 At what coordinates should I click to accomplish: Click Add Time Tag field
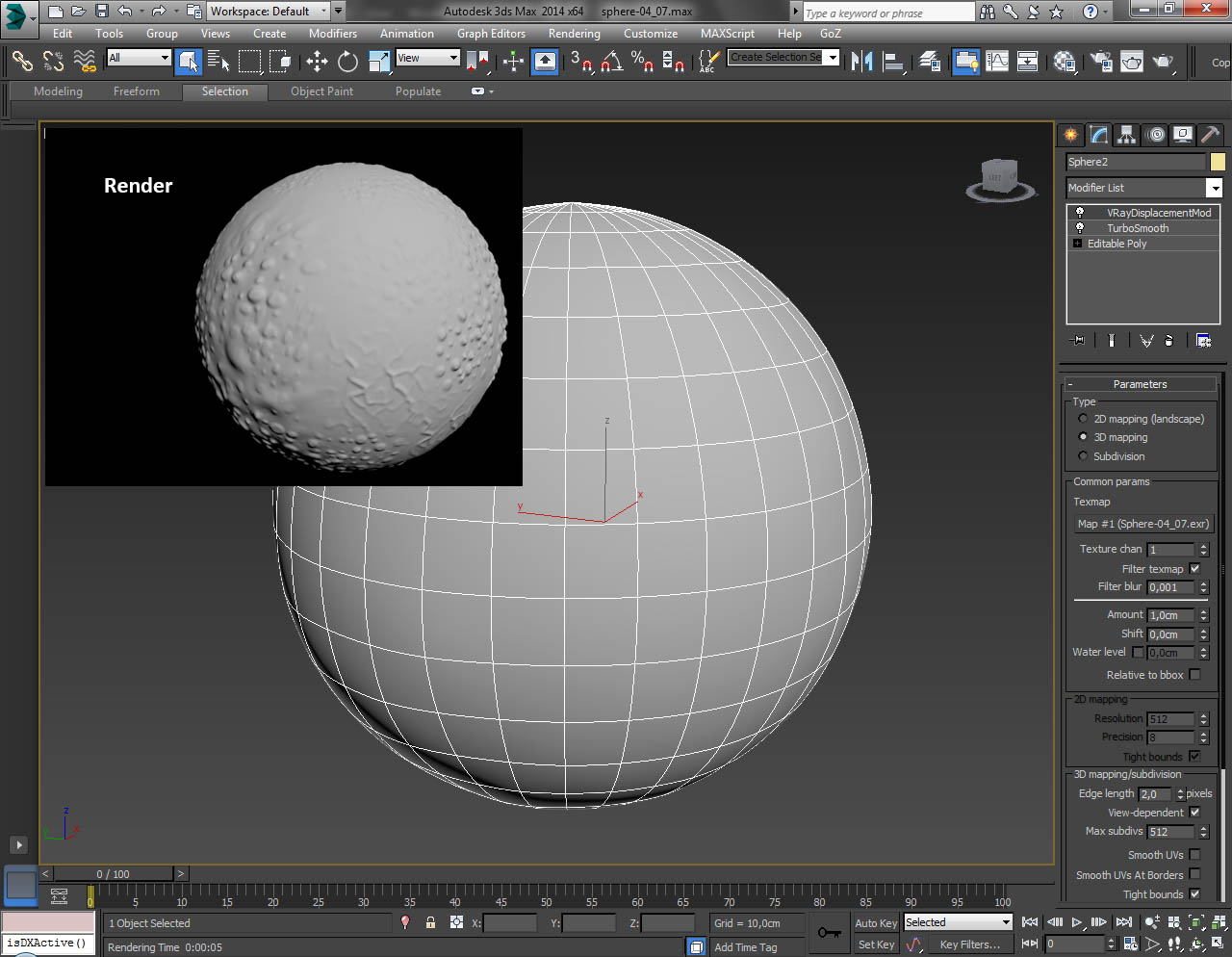coord(746,947)
